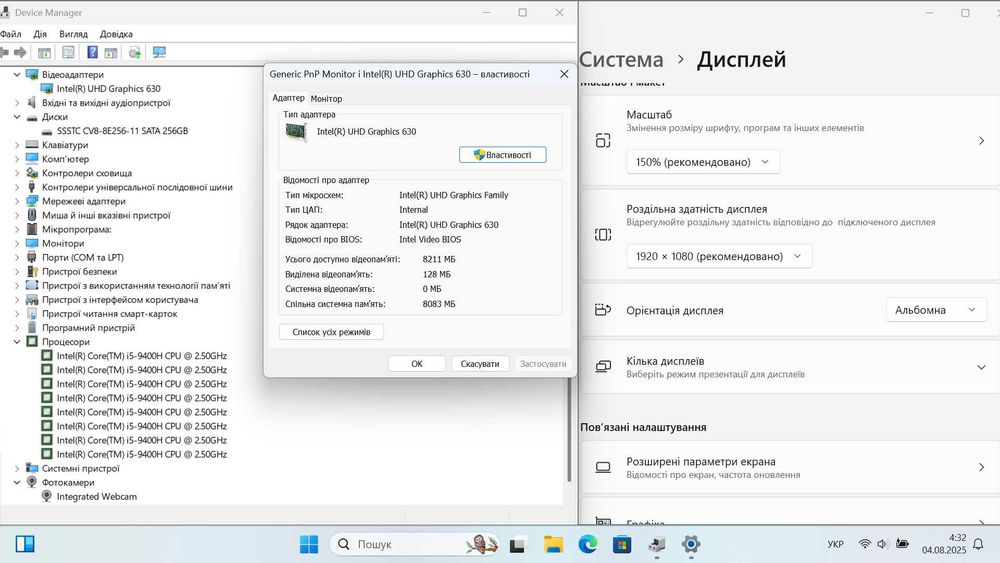This screenshot has width=1000, height=563.
Task: Open the Альбомна orientation dropdown
Action: [936, 310]
